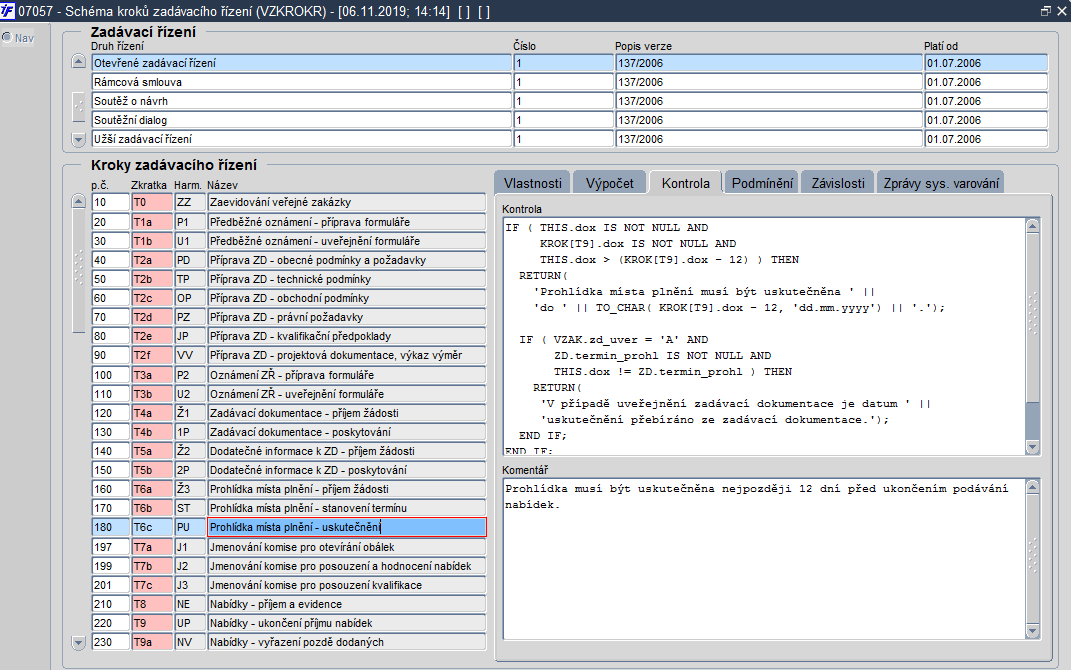
Task: Open the Vlastnosti tab
Action: 533,183
